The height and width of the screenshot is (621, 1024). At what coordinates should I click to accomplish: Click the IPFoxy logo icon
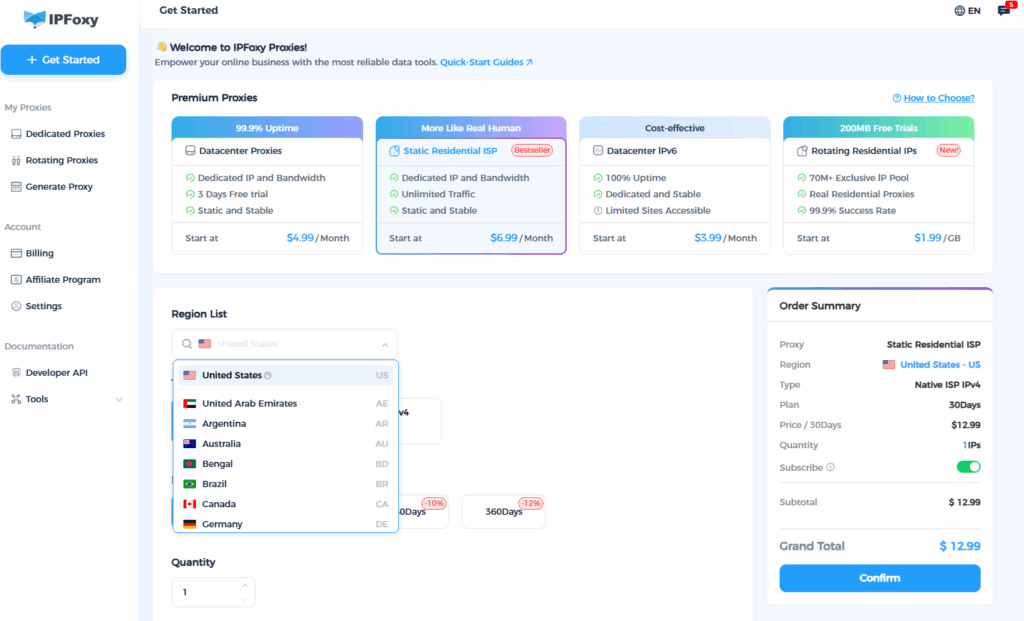(x=35, y=18)
